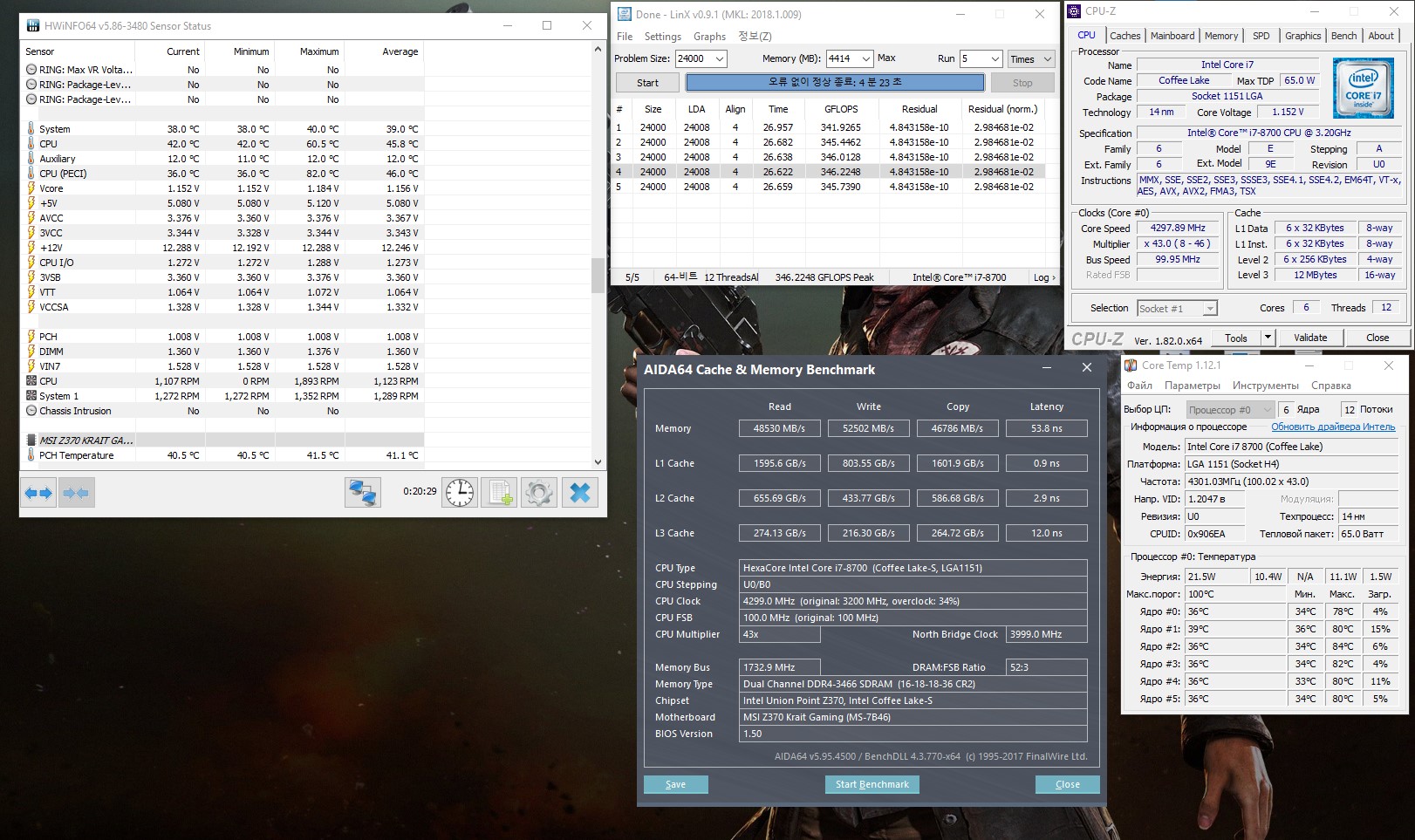This screenshot has width=1415, height=840.
Task: Start logging with HWiNFO log file icon
Action: [x=500, y=493]
